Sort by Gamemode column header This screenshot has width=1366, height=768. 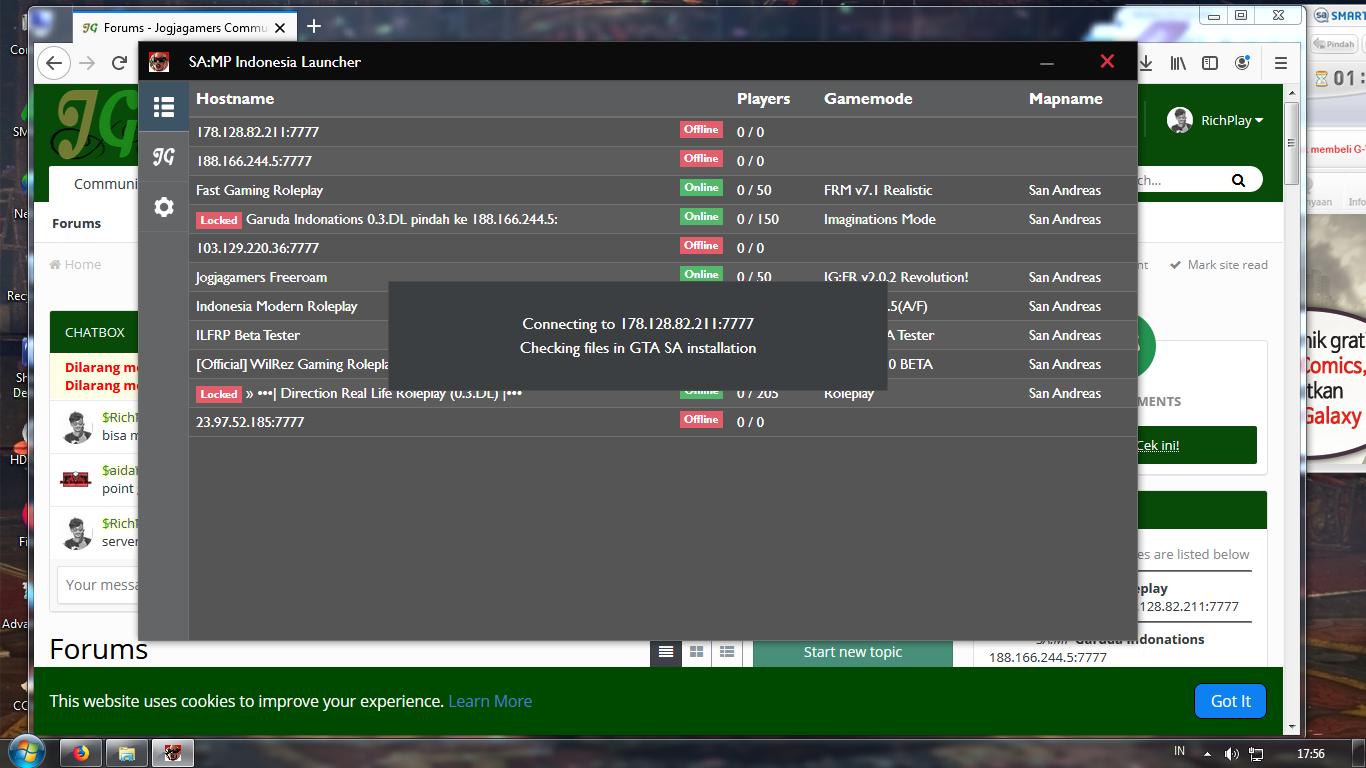[868, 99]
